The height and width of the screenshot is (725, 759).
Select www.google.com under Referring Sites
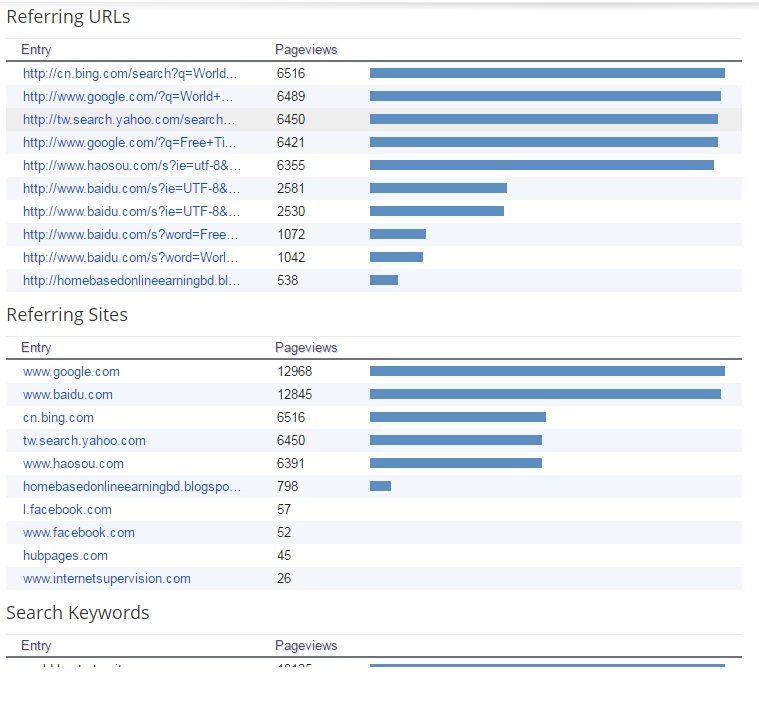[x=71, y=371]
